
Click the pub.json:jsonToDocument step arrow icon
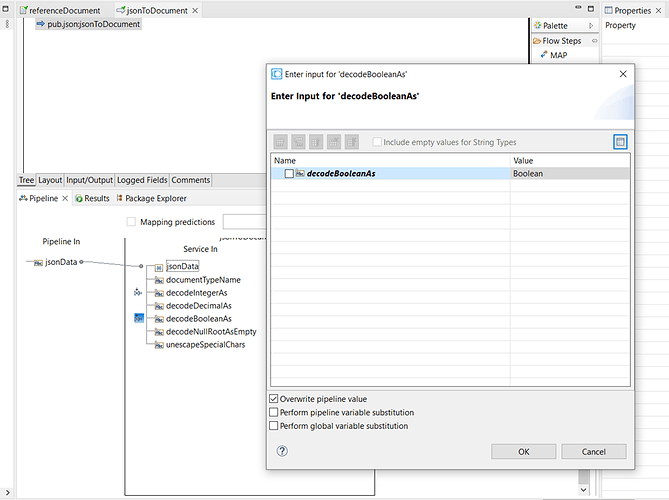tap(41, 24)
